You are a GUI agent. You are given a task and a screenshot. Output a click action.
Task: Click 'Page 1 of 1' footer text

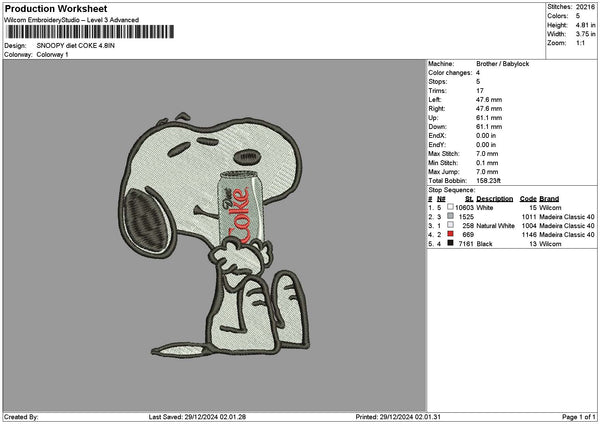tap(579, 417)
